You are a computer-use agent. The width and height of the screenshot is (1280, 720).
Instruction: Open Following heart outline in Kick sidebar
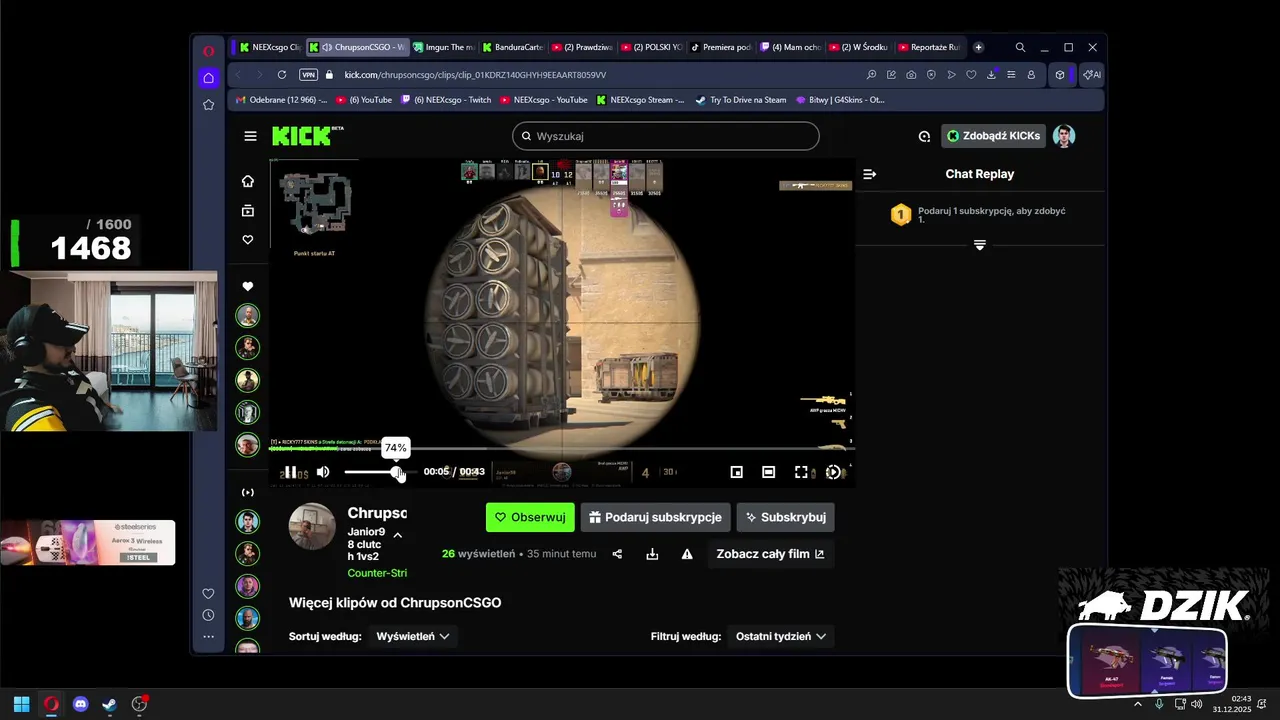248,240
